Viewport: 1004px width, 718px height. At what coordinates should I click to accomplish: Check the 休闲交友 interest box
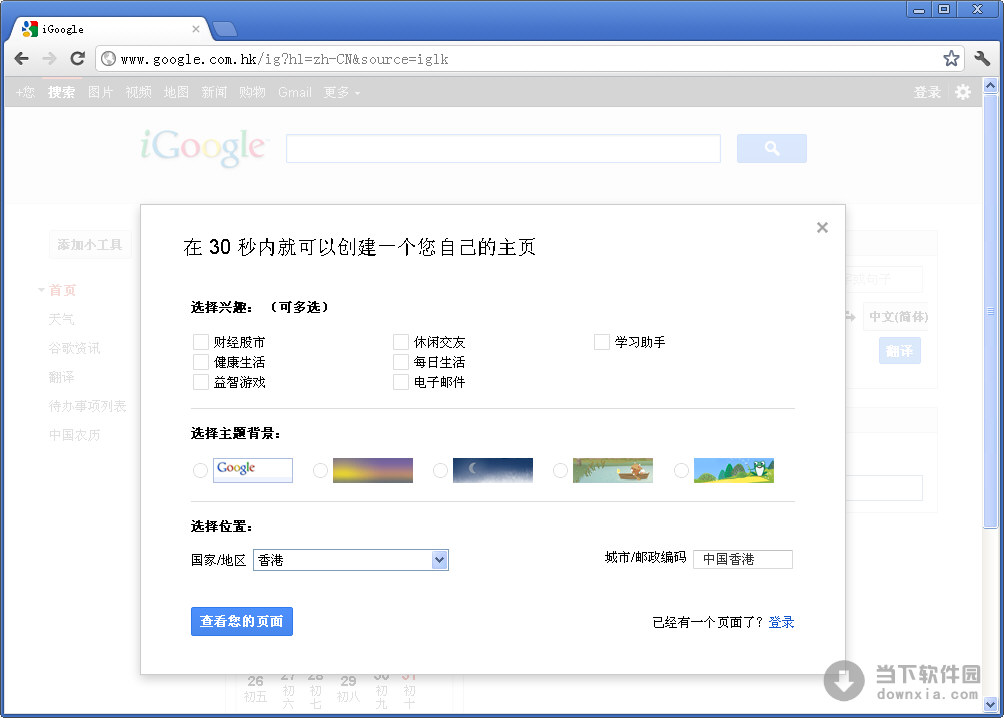click(x=401, y=342)
